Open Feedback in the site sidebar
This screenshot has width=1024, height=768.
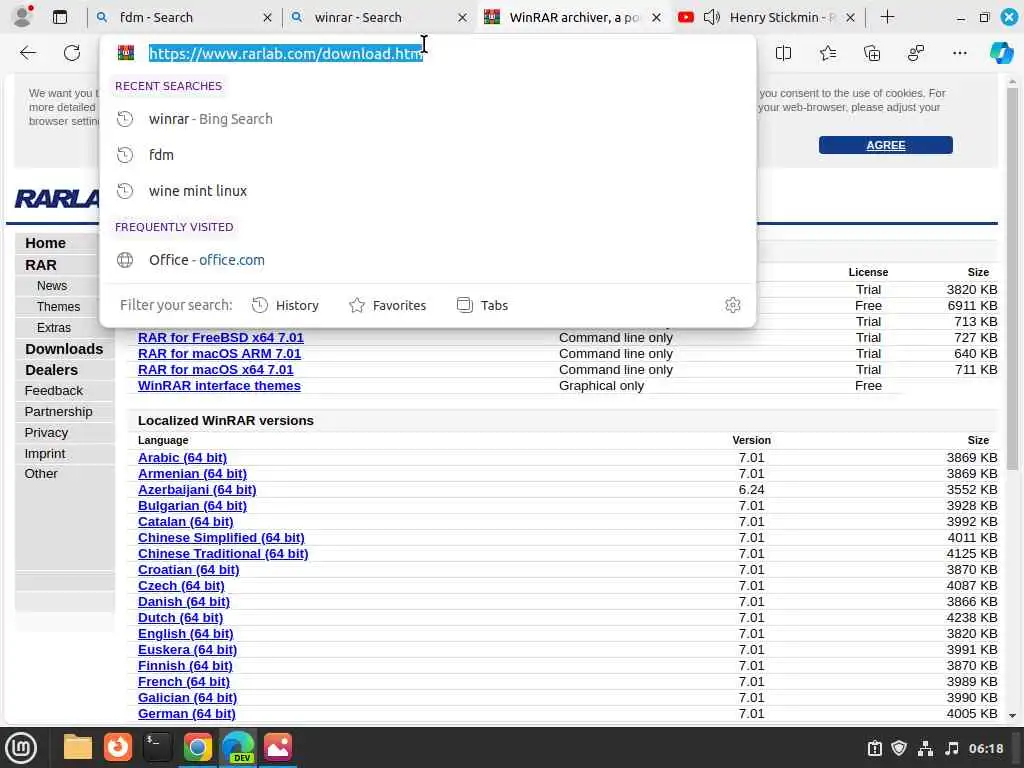[x=54, y=391]
